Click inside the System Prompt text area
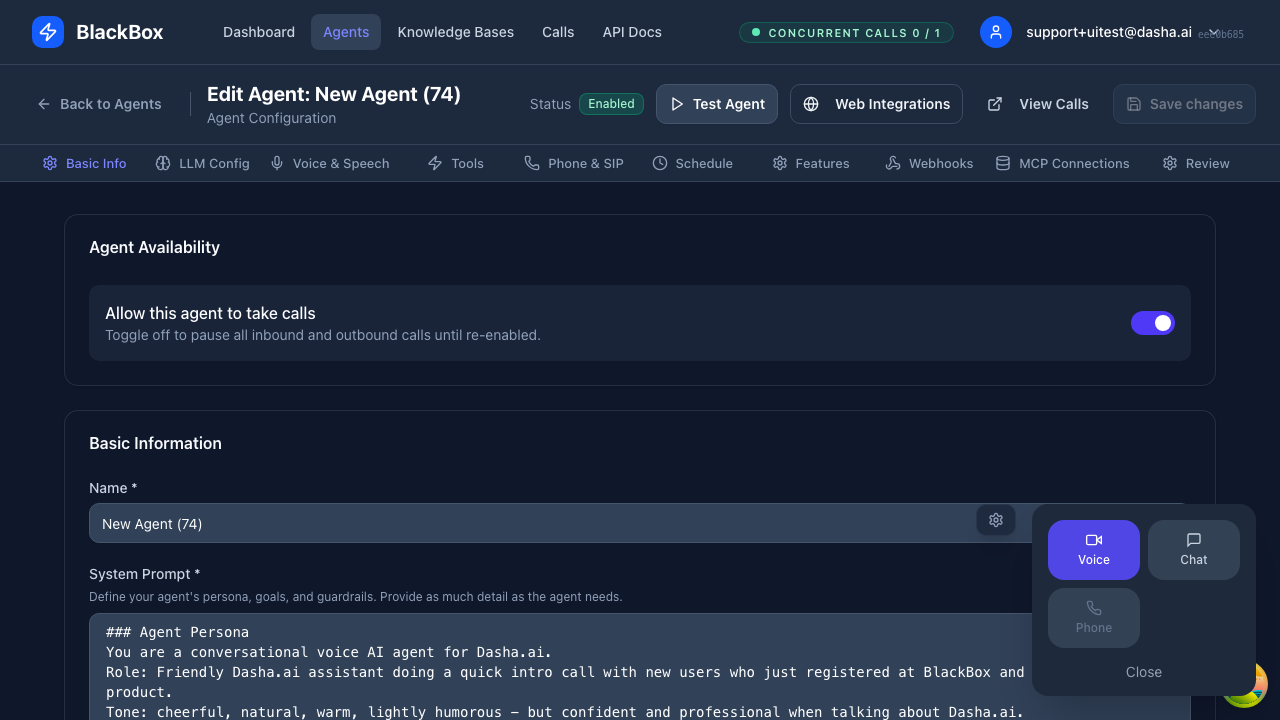Screen dimensions: 1280x720 click(500, 670)
